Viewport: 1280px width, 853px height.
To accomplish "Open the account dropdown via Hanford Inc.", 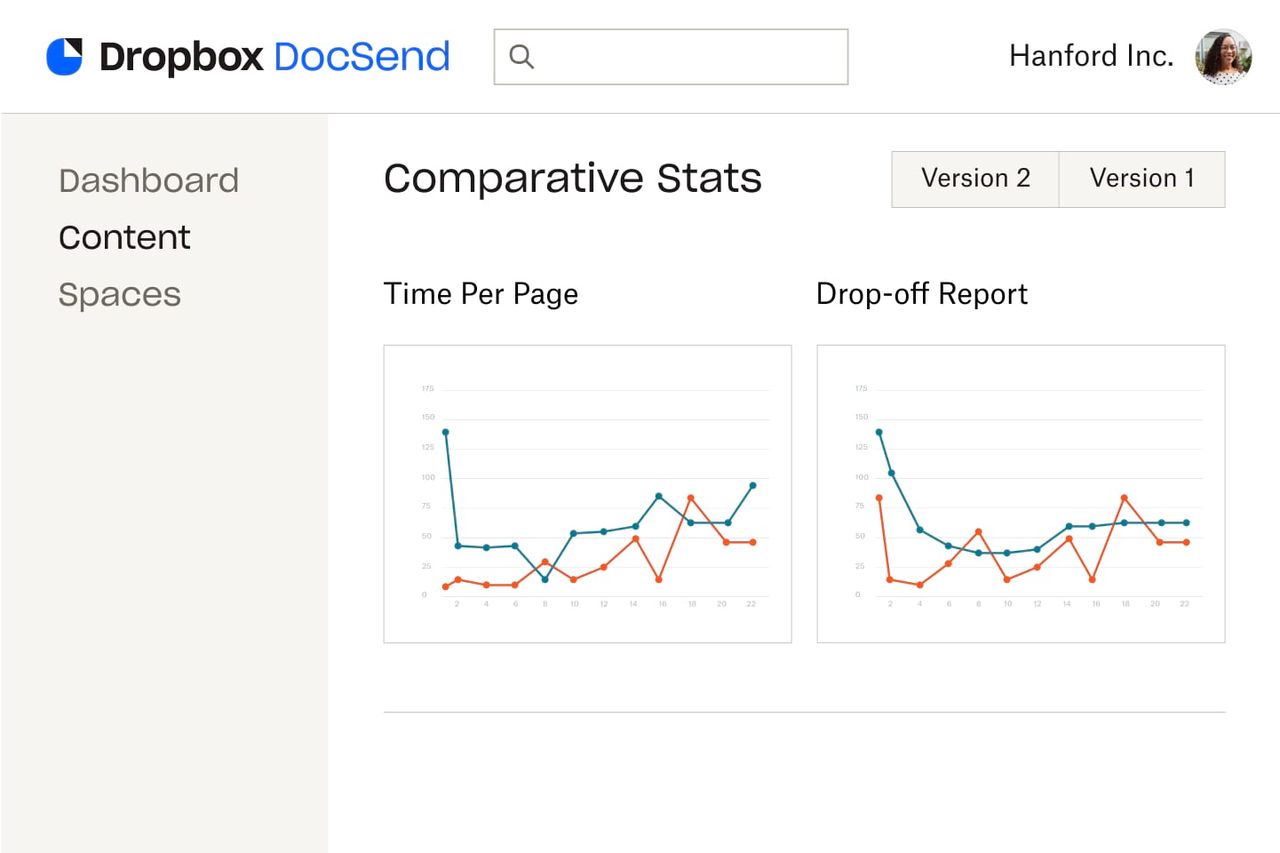I will point(1091,56).
